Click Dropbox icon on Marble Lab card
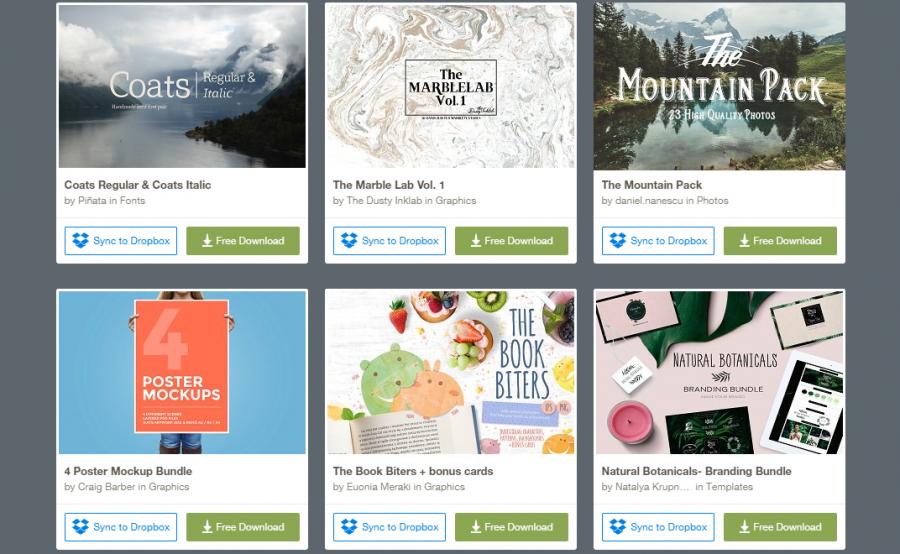This screenshot has width=900, height=554. 349,241
